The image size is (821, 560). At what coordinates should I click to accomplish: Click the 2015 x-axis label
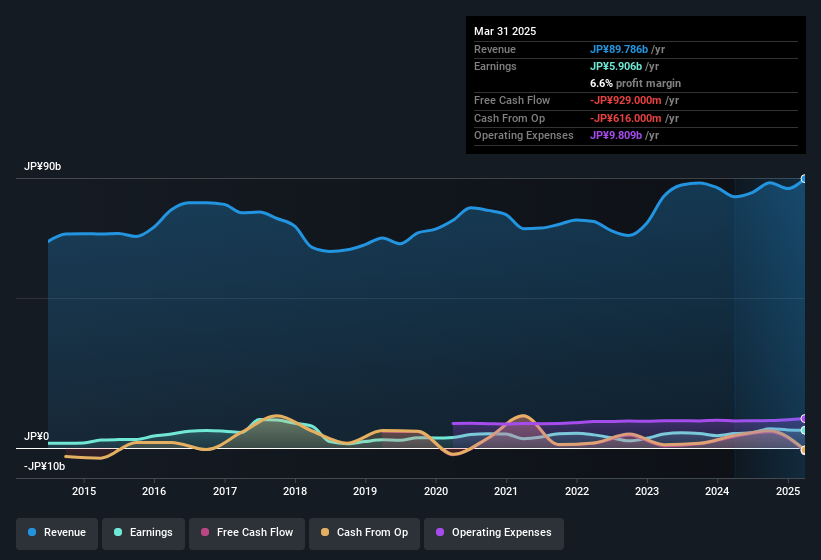[84, 491]
